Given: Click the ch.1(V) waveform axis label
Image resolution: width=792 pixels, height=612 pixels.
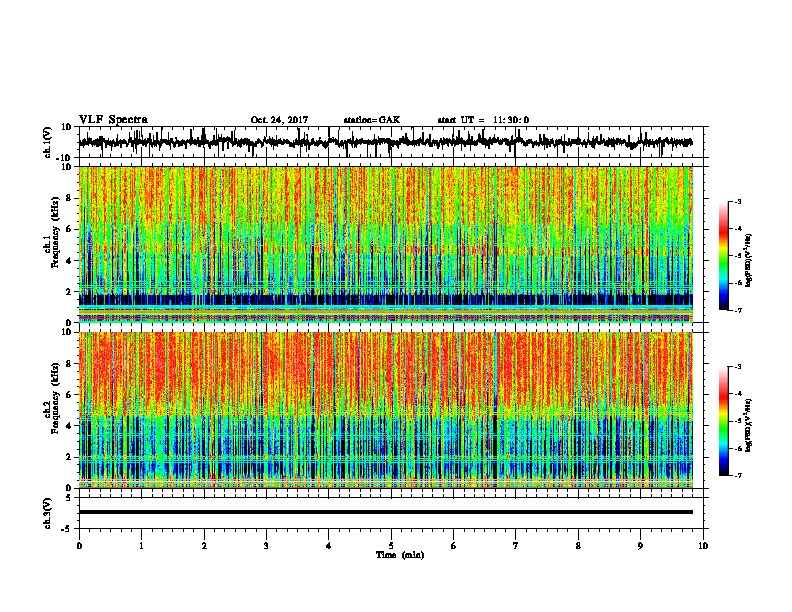Looking at the screenshot, I should click(48, 142).
